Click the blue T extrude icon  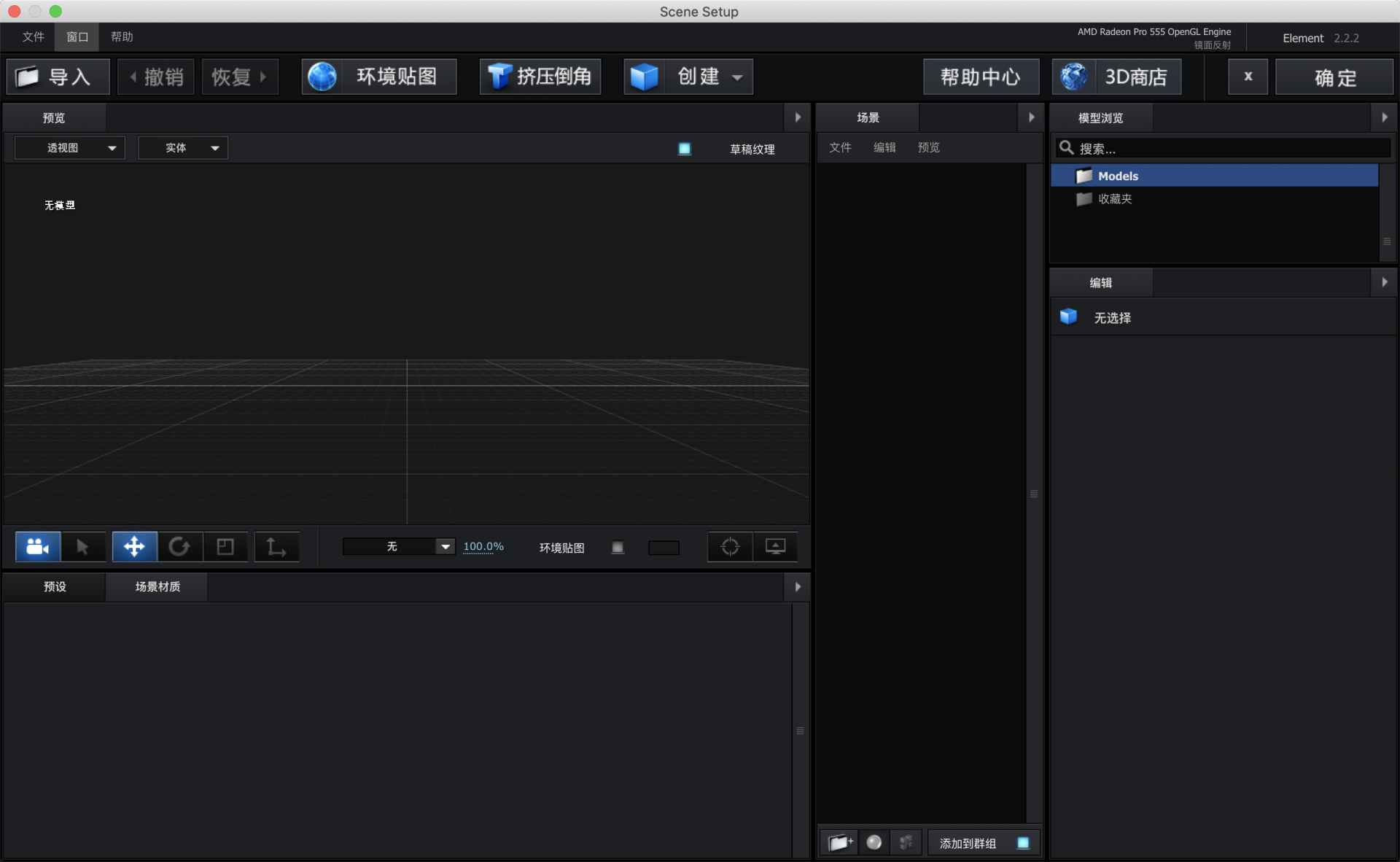point(499,77)
